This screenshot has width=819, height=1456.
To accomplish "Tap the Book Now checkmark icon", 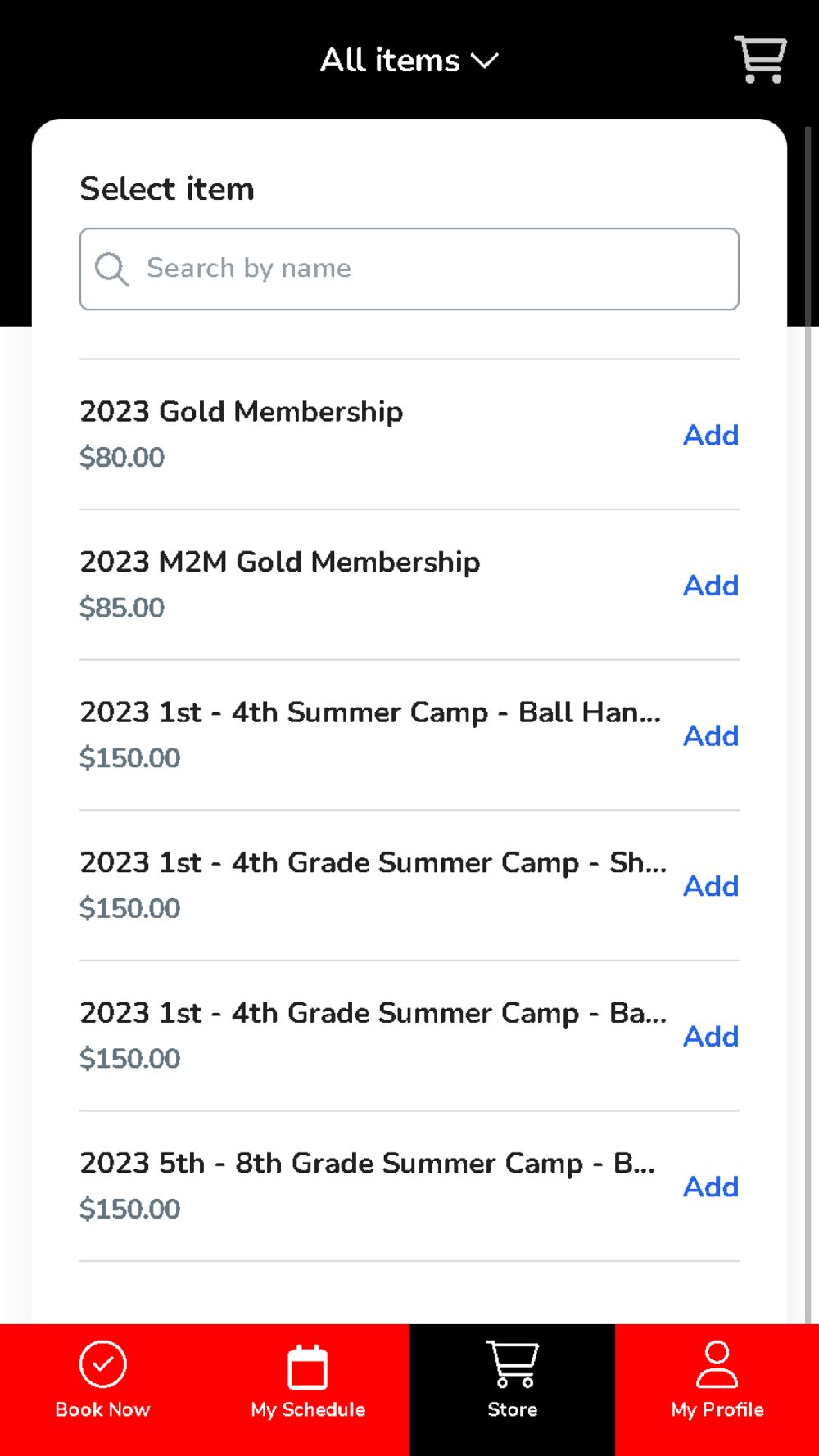I will pos(102,1364).
